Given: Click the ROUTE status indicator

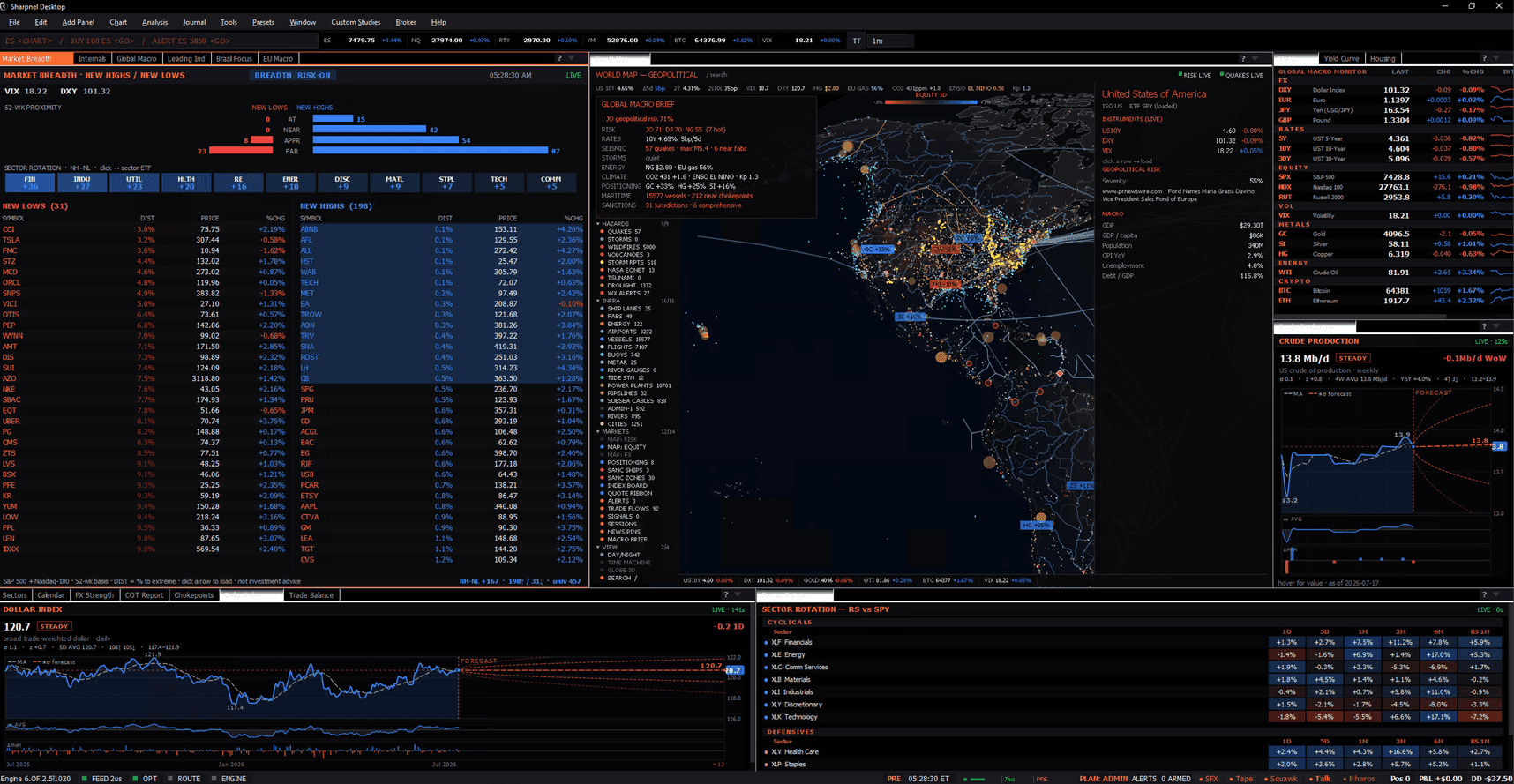Looking at the screenshot, I should [x=184, y=779].
